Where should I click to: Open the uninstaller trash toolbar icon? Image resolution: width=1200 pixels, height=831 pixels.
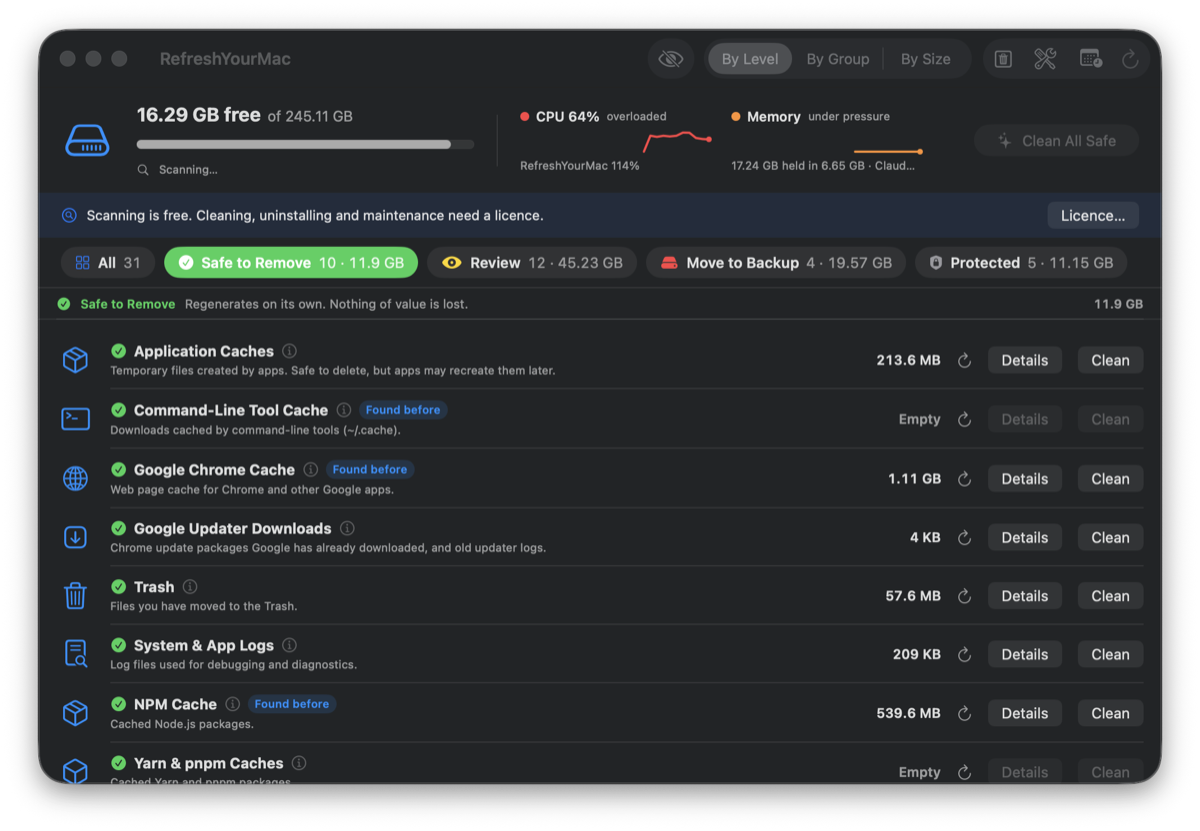[x=1003, y=59]
